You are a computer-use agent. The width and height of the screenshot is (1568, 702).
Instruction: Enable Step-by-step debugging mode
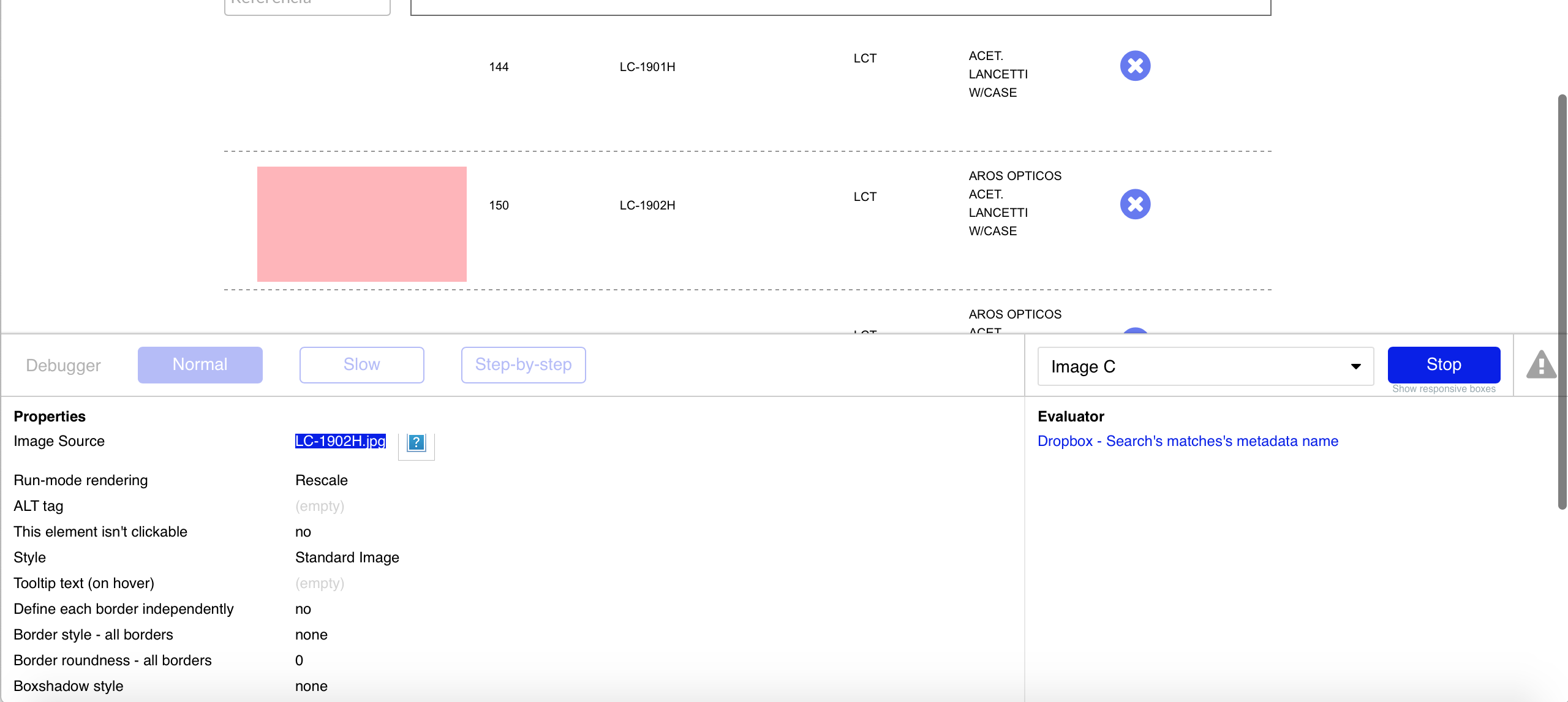[523, 365]
